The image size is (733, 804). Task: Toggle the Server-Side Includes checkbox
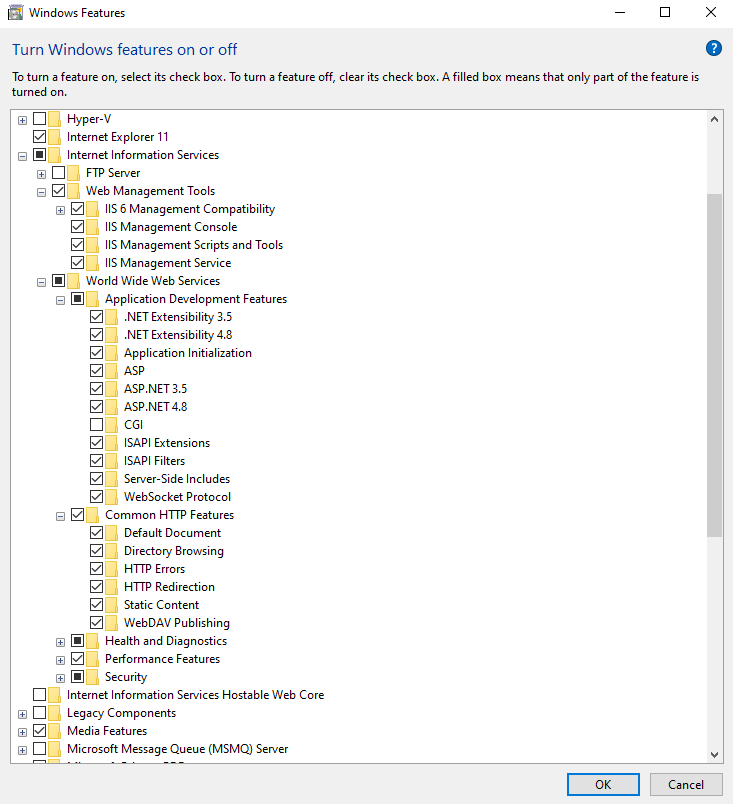(96, 478)
